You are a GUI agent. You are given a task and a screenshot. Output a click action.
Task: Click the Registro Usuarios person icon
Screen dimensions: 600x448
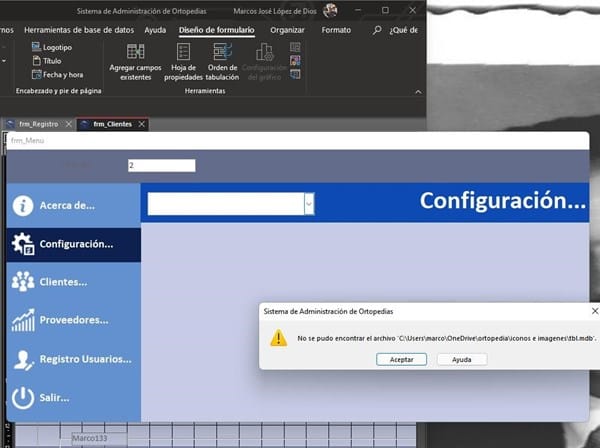[x=23, y=360]
